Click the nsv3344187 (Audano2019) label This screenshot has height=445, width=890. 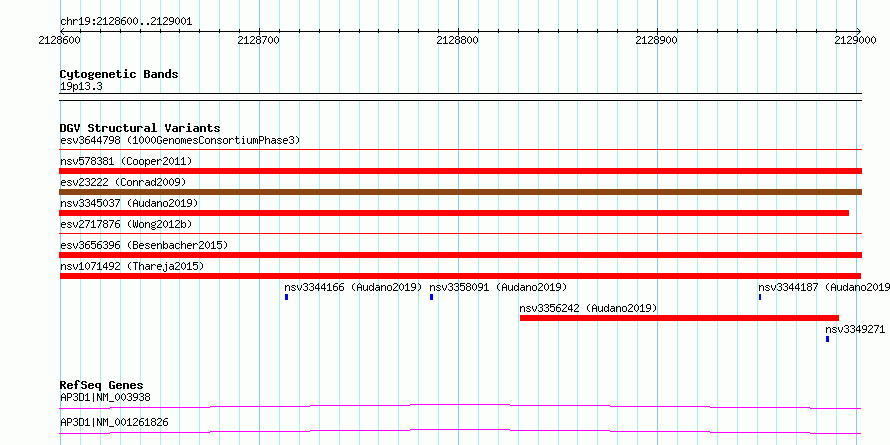[824, 287]
